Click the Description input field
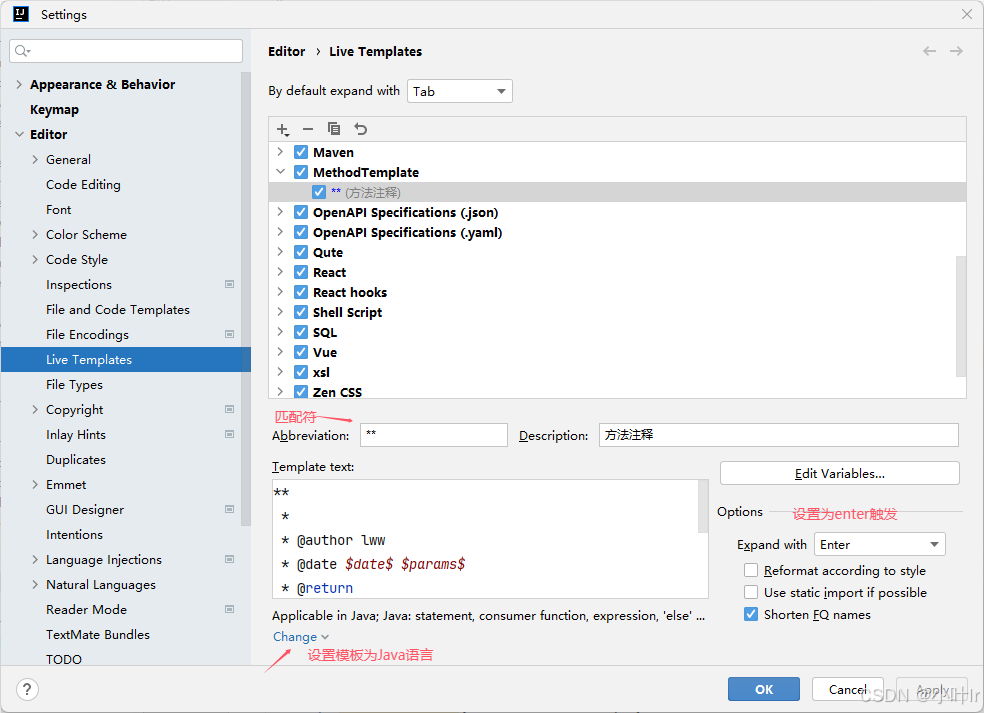 (x=779, y=435)
